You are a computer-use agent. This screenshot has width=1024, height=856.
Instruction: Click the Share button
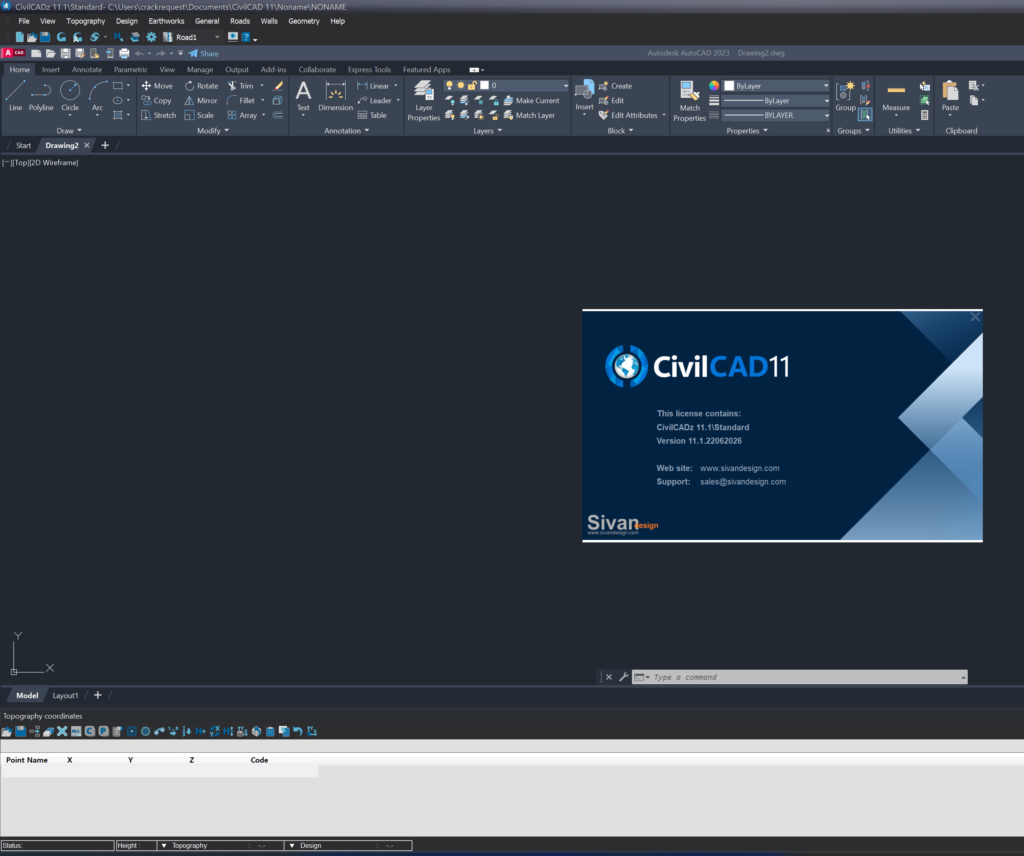(x=204, y=54)
